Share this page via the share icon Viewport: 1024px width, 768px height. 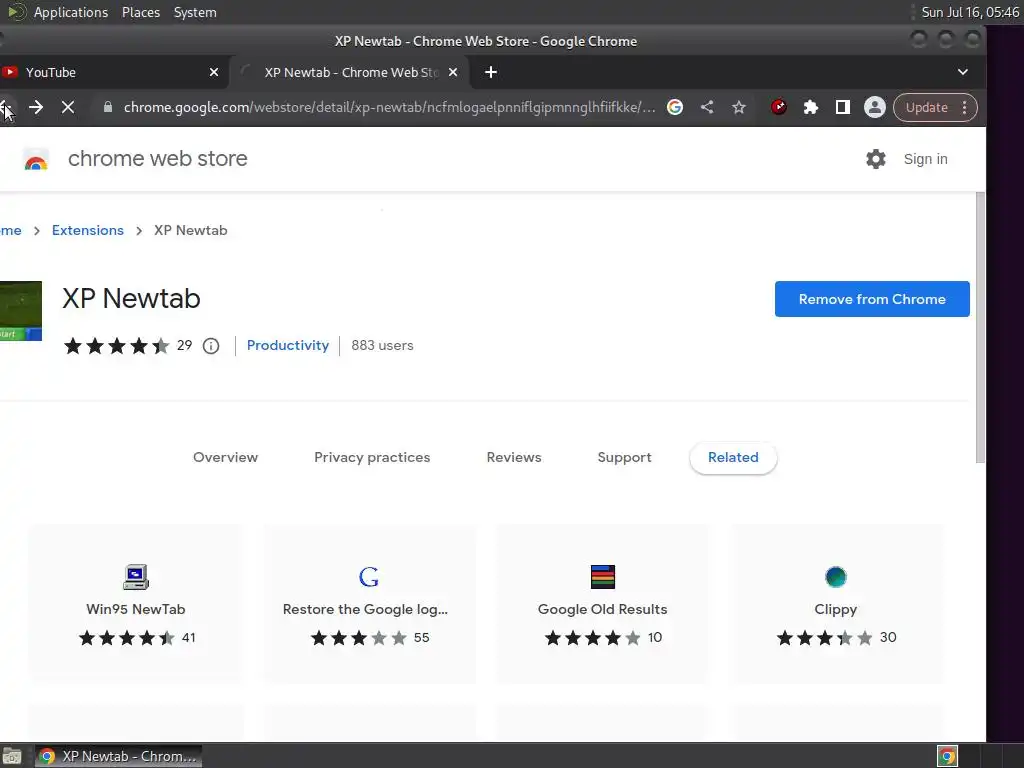pos(707,107)
